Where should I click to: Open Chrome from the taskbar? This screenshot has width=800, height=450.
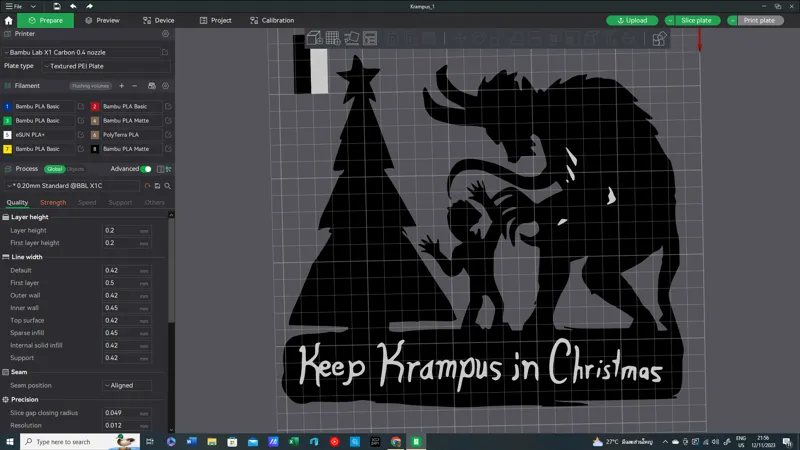point(396,442)
